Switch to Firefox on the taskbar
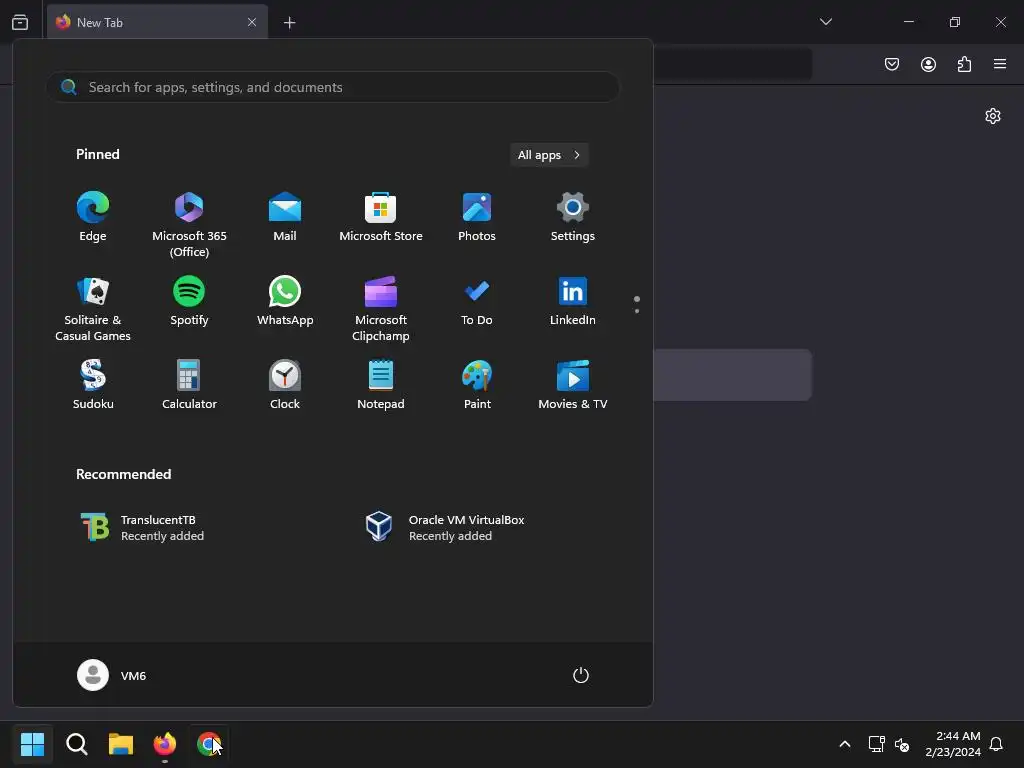This screenshot has width=1024, height=768. (165, 744)
